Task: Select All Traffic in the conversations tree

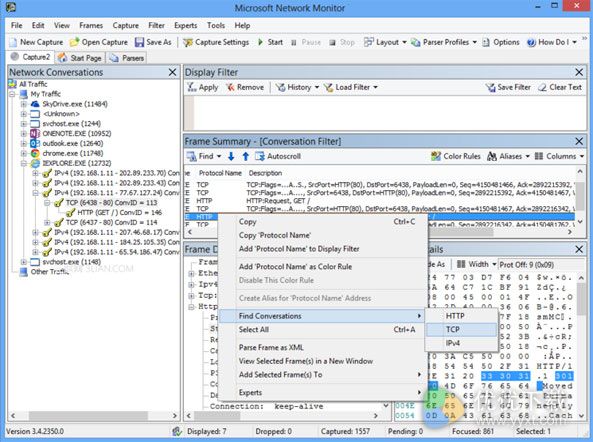Action: [x=33, y=84]
